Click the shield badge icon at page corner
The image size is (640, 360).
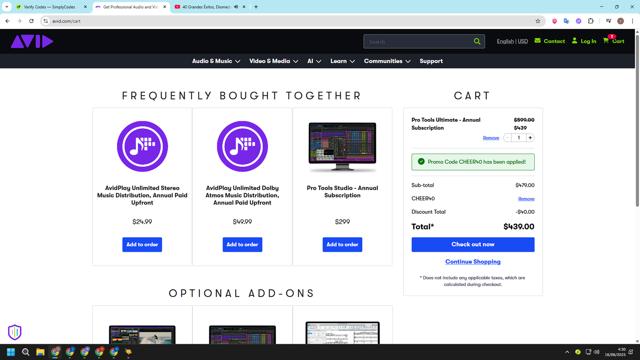tap(15, 332)
